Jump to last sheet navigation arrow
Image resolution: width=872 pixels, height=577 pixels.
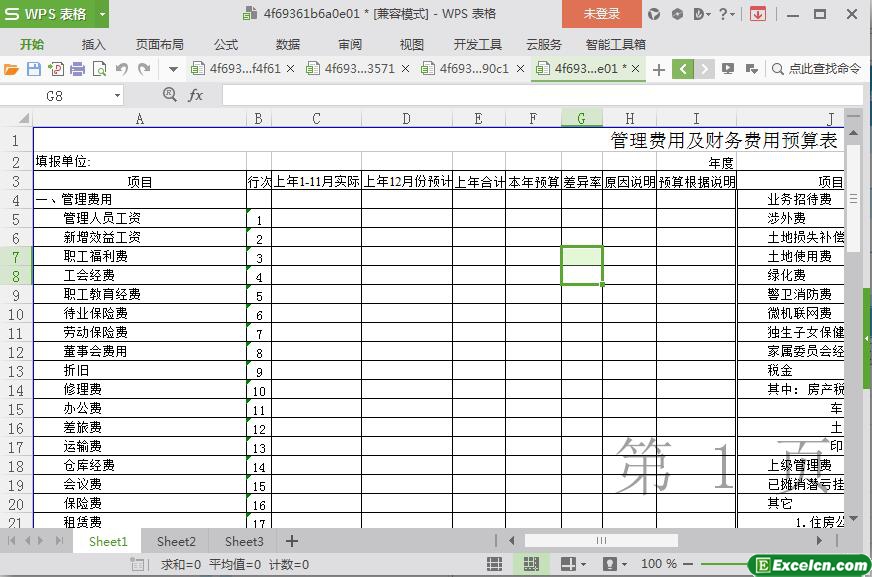pyautogui.click(x=60, y=540)
